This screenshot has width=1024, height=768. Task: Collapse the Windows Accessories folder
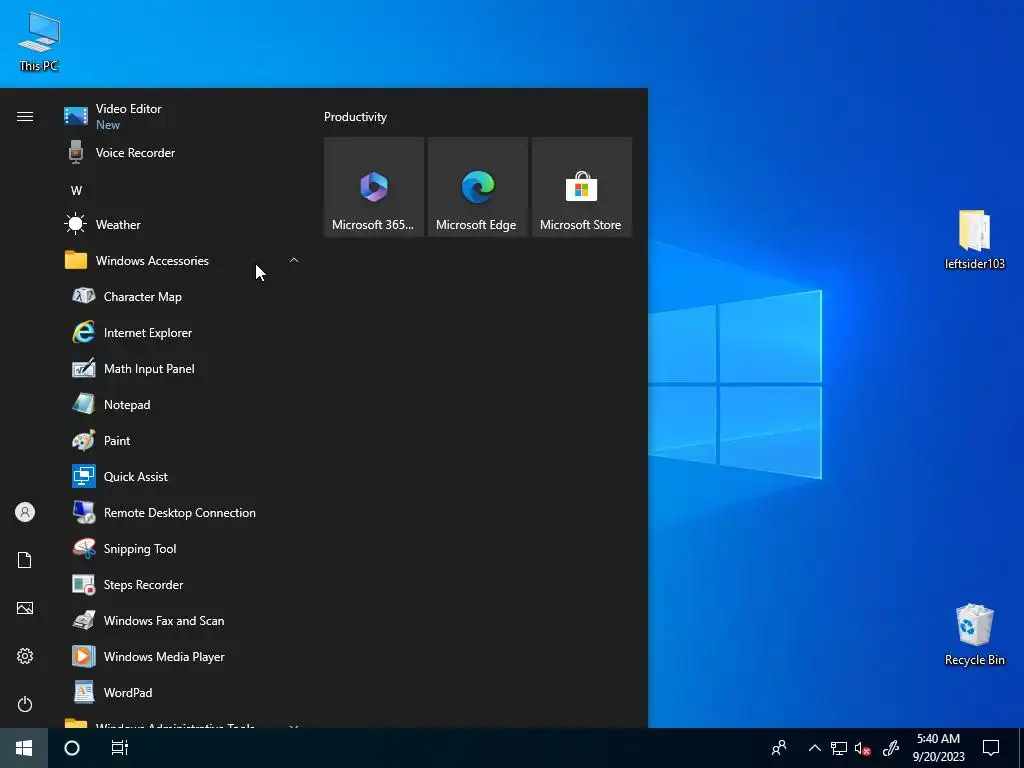294,261
